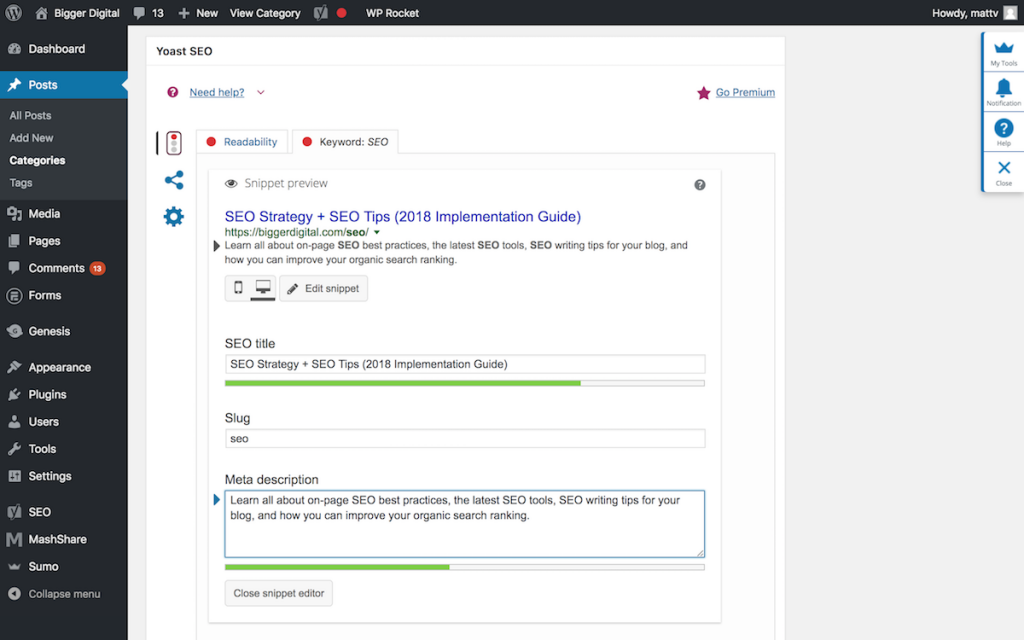Image resolution: width=1024 pixels, height=640 pixels.
Task: Click the Need help? link
Action: [217, 93]
